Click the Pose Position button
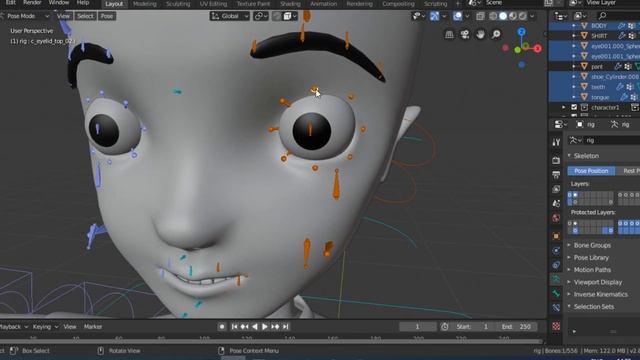 (591, 171)
